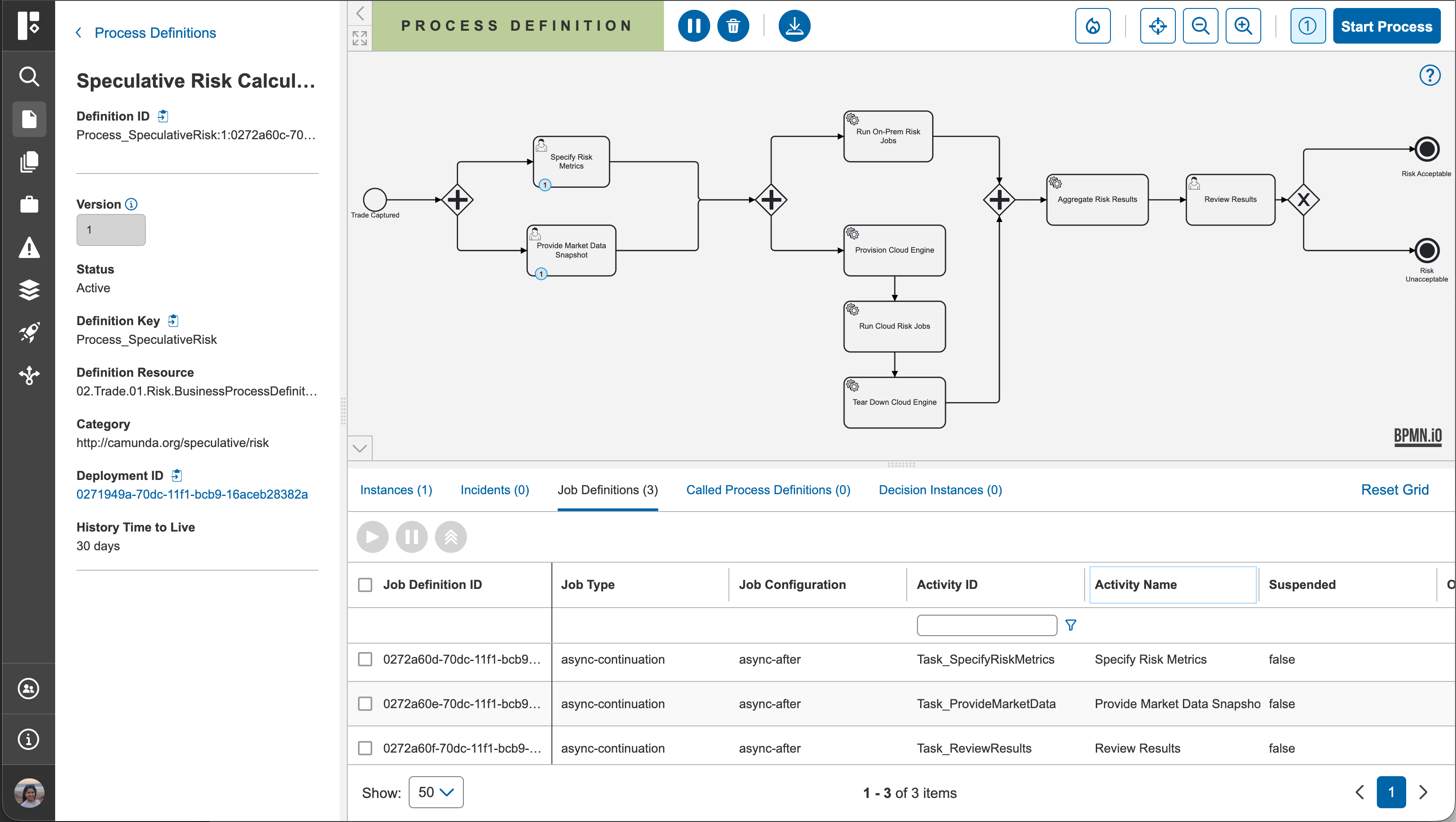Focus the Activity ID filter field
This screenshot has height=822, width=1456.
(x=987, y=625)
